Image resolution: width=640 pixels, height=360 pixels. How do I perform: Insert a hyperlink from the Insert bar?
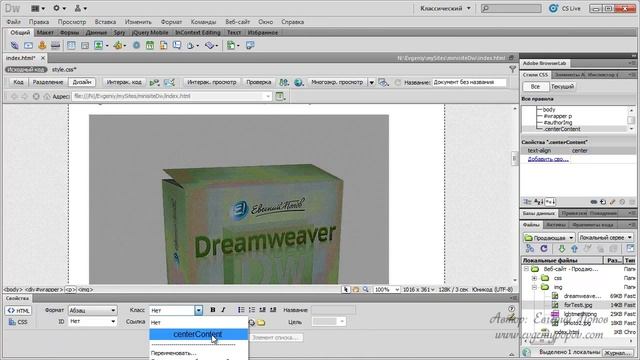click(x=14, y=45)
